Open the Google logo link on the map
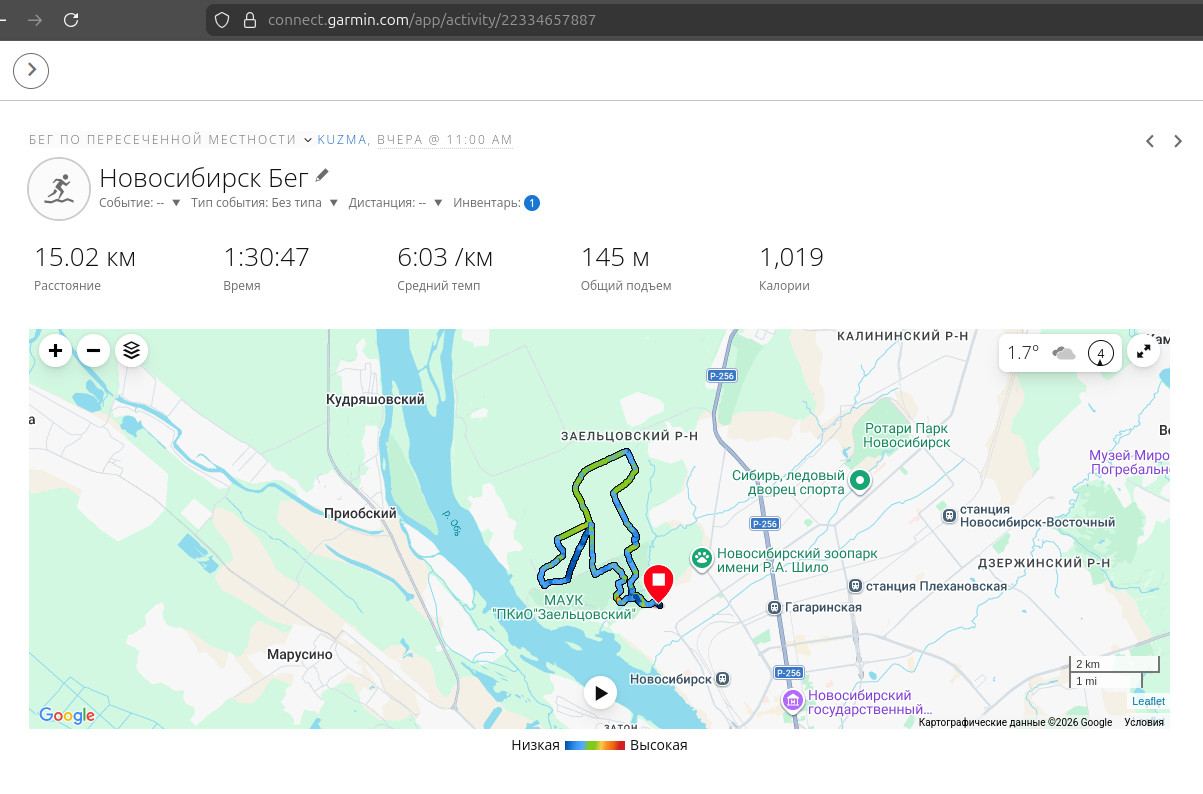This screenshot has width=1203, height=794. pos(67,715)
